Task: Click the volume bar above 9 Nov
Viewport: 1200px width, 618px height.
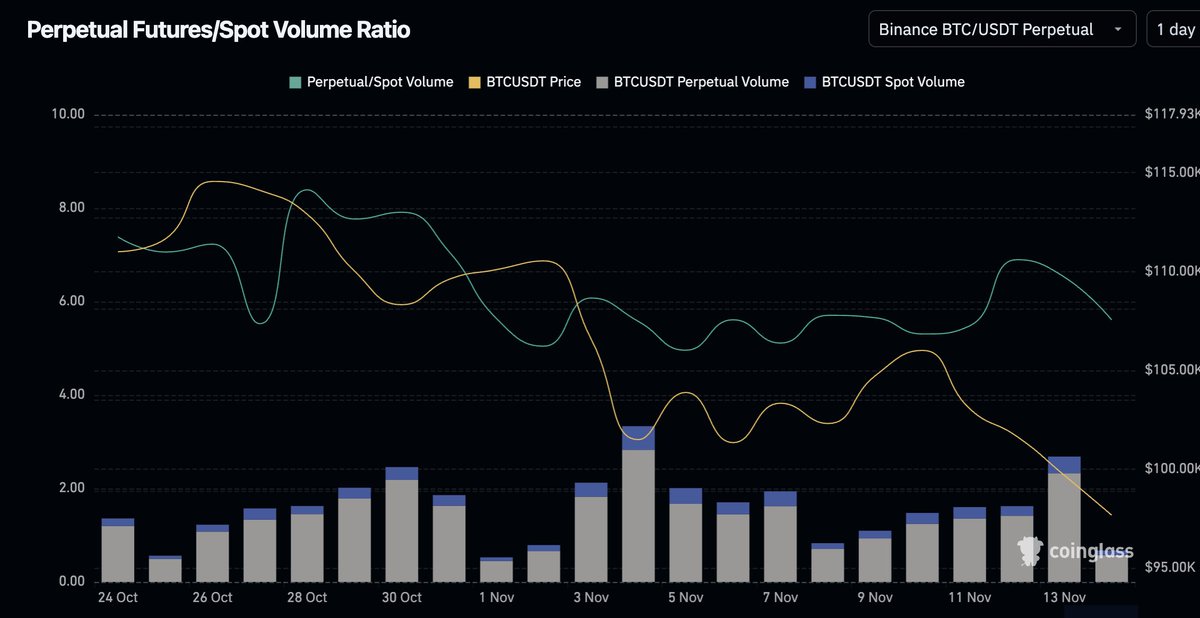Action: click(875, 556)
